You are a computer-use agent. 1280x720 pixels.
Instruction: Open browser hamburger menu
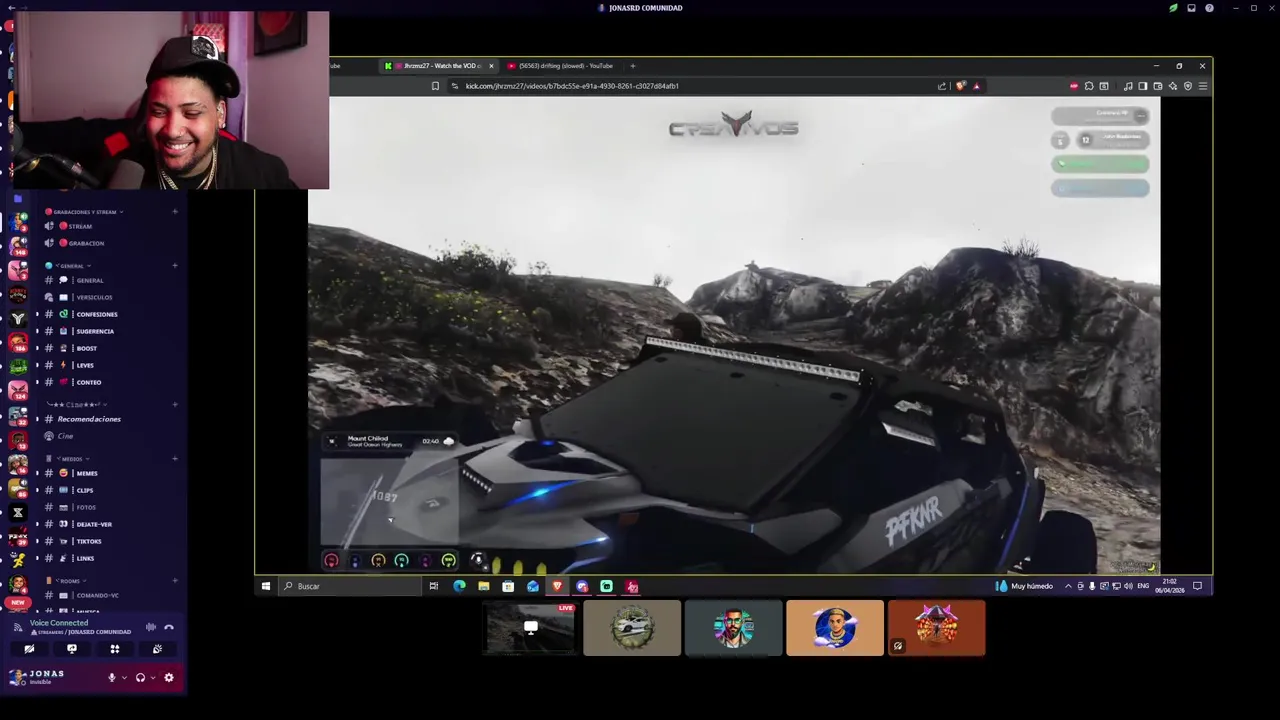point(1203,86)
